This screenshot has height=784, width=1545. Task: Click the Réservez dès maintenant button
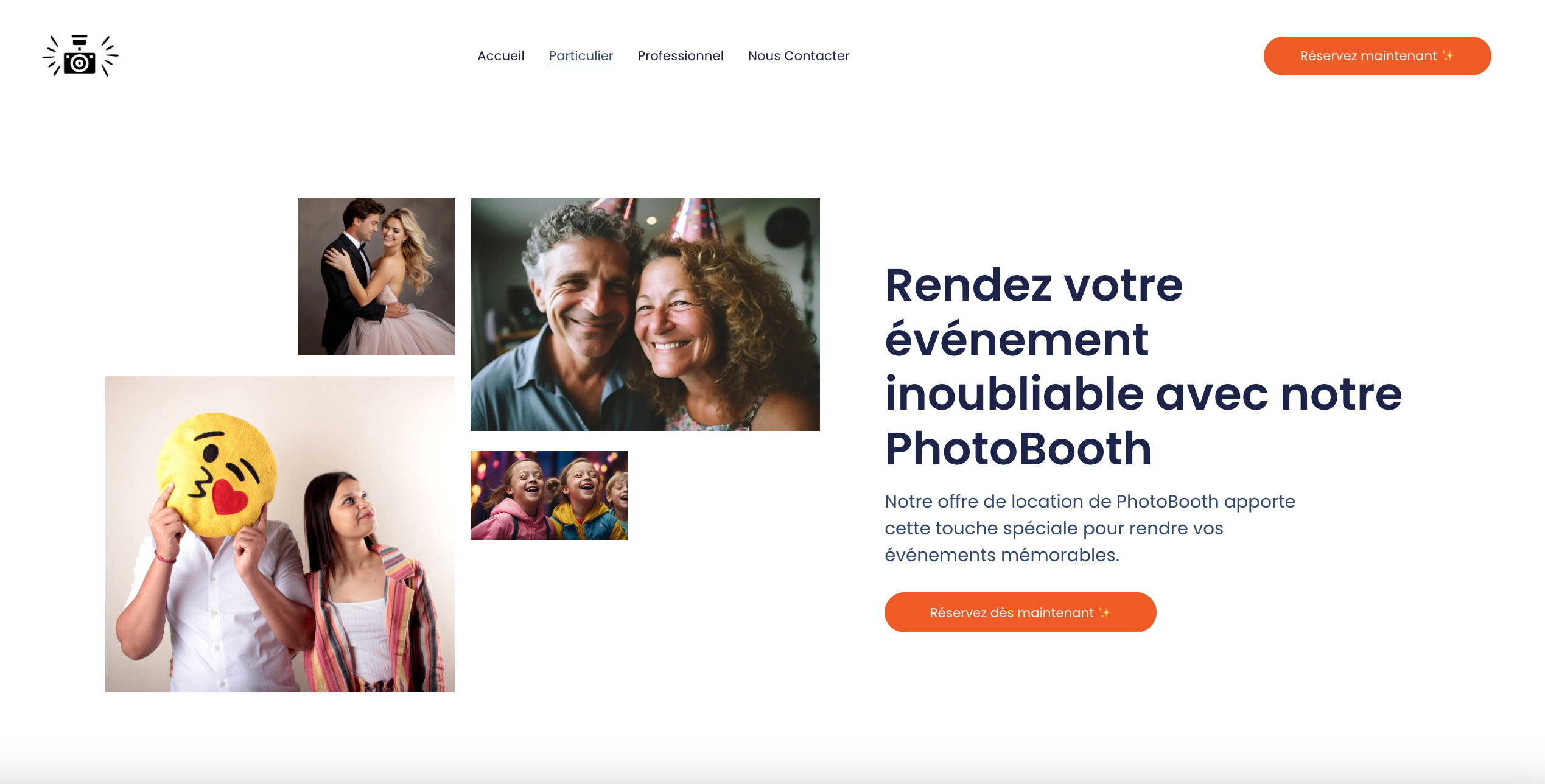point(1020,612)
